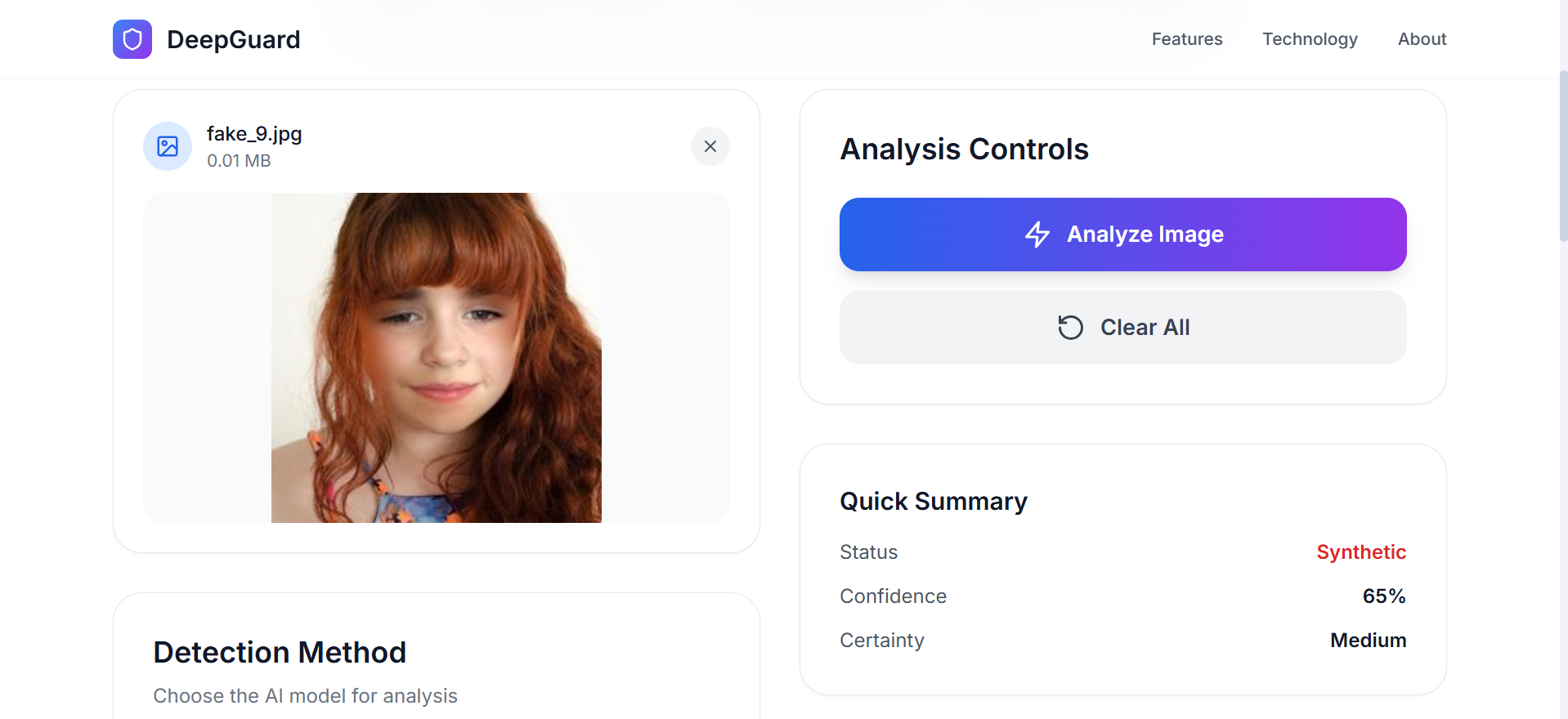The width and height of the screenshot is (1568, 719).
Task: Click the image file icon beside fake_9.jpg
Action: click(168, 146)
